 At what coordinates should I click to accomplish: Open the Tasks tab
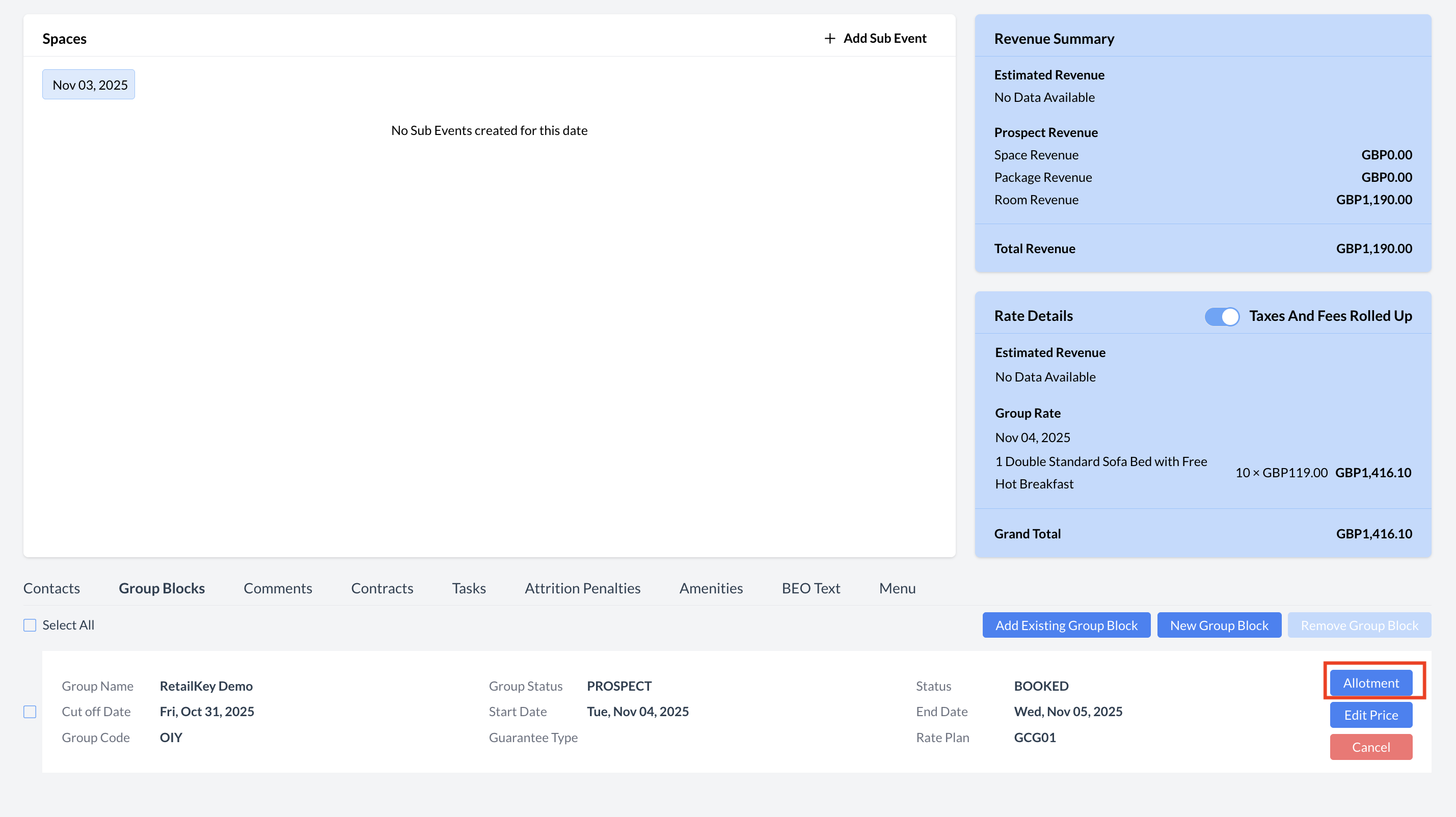click(469, 588)
